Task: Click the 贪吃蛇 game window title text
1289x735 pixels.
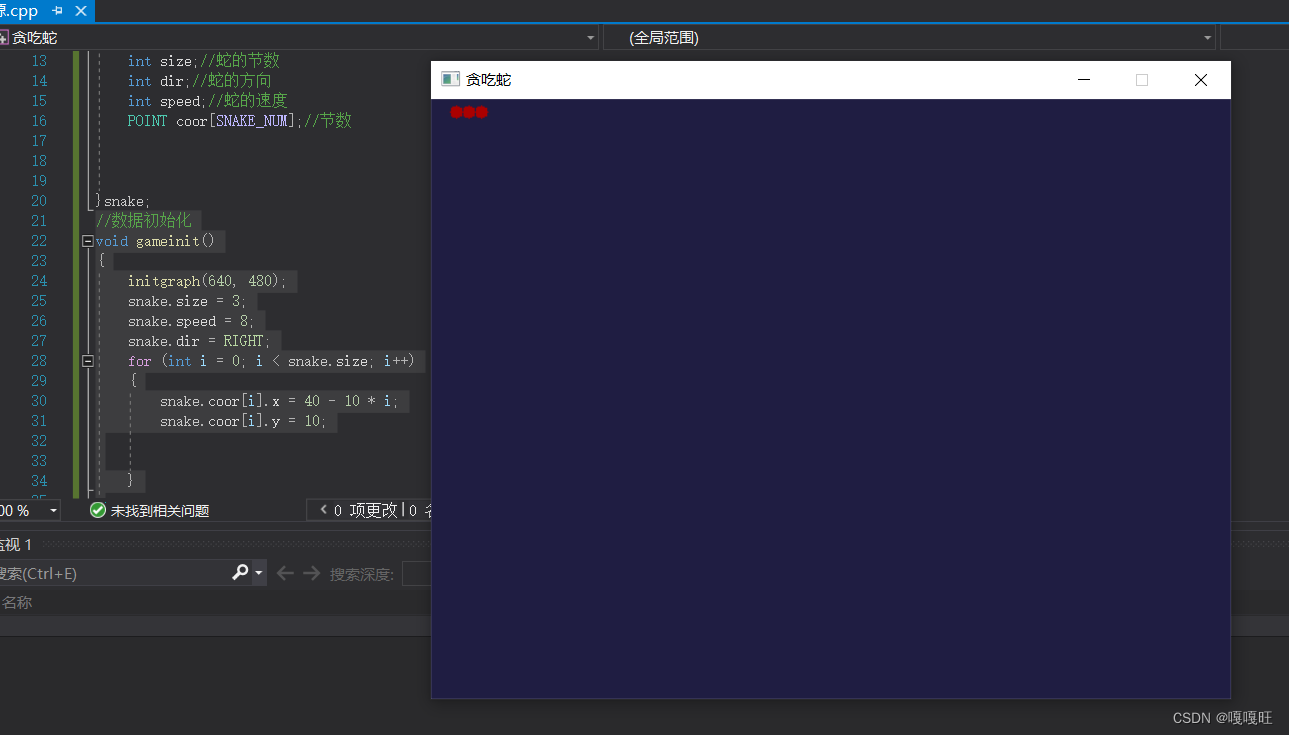Action: [489, 80]
